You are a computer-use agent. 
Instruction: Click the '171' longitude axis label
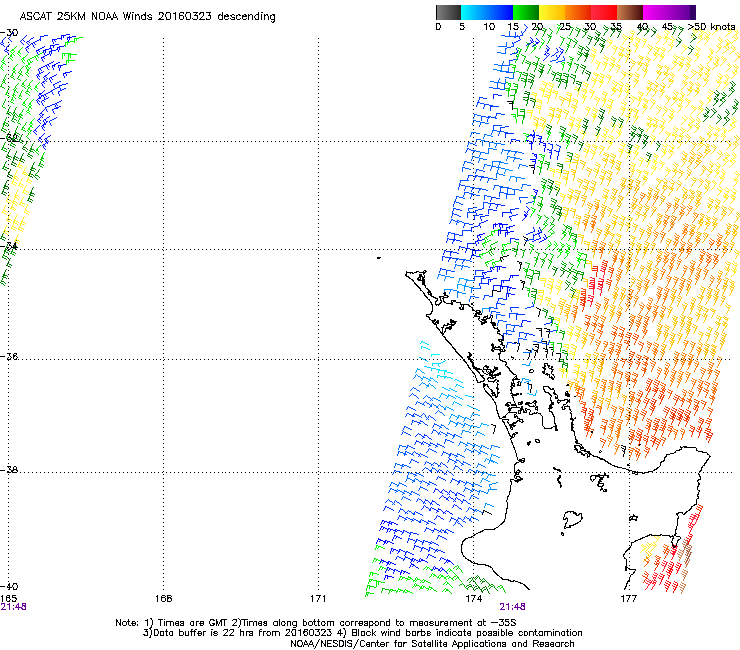[x=318, y=599]
